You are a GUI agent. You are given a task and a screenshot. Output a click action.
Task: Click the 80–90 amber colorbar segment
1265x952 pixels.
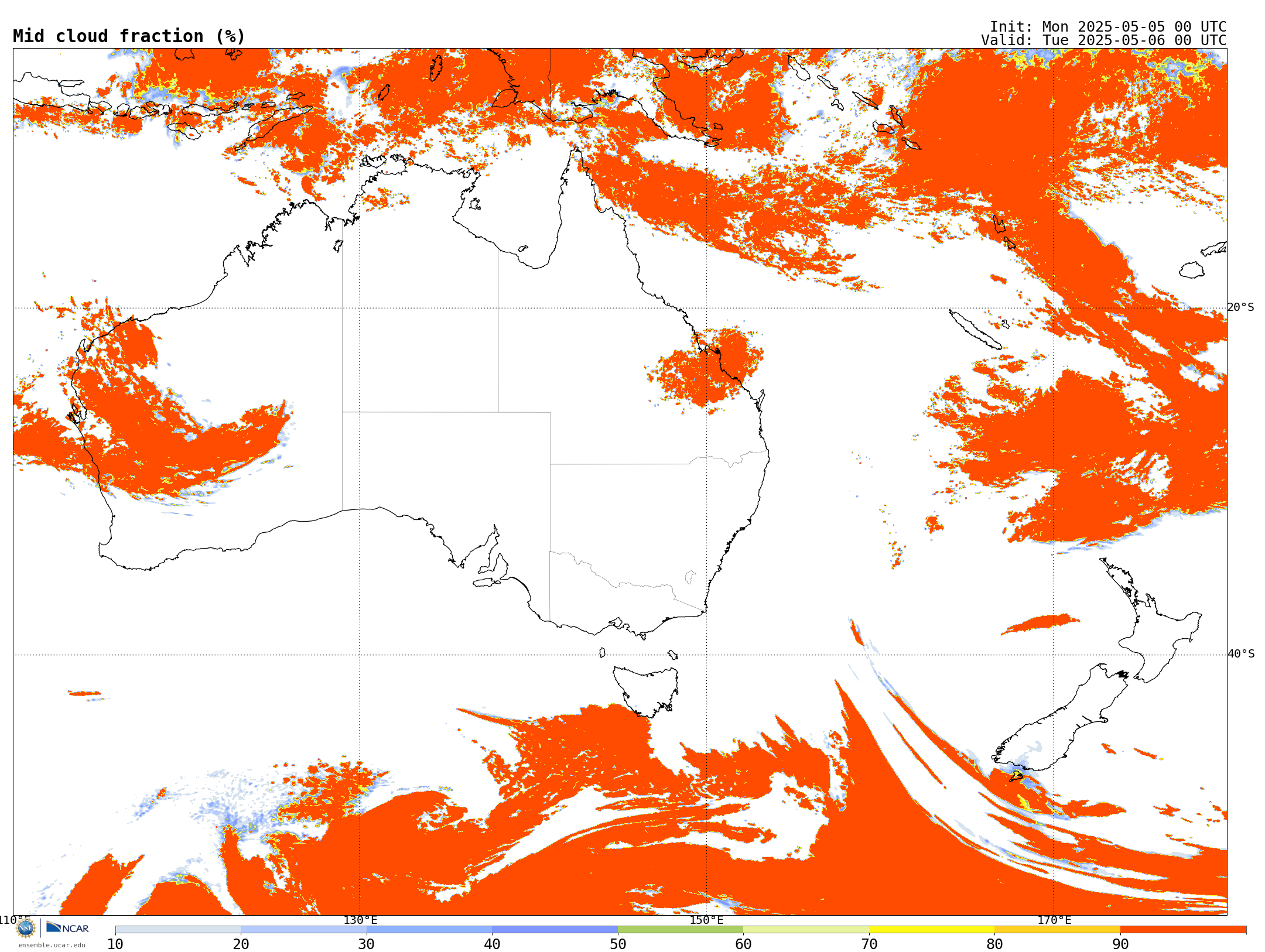tap(1057, 930)
